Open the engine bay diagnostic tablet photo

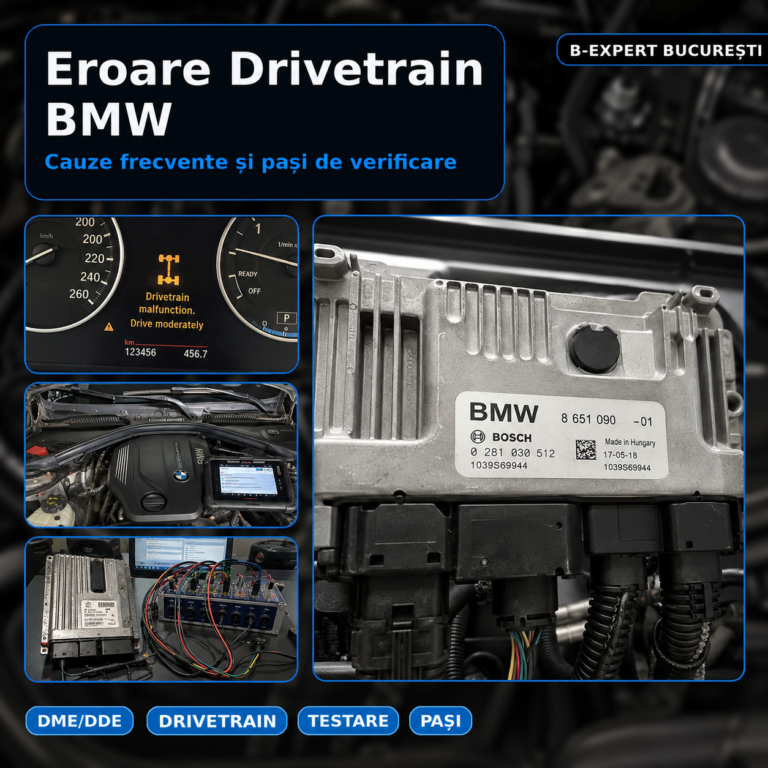click(x=161, y=455)
